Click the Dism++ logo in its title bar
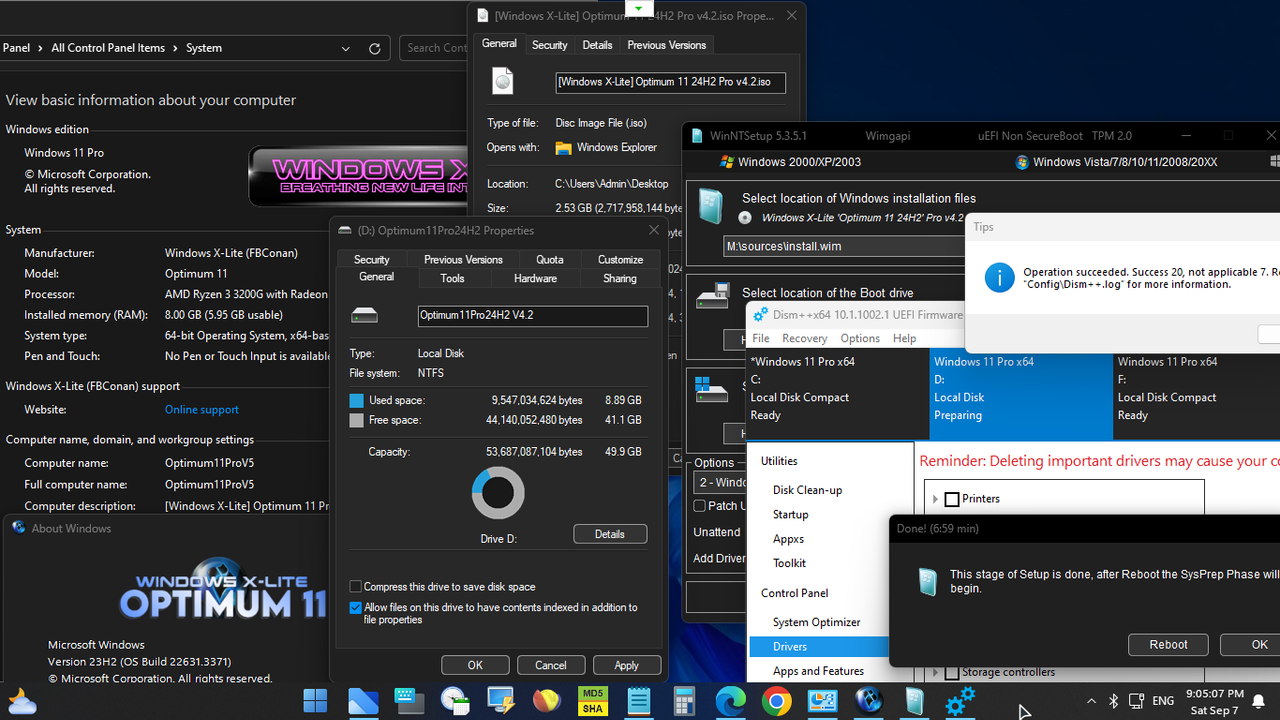Screen dimensions: 1280x720 (x=759, y=314)
